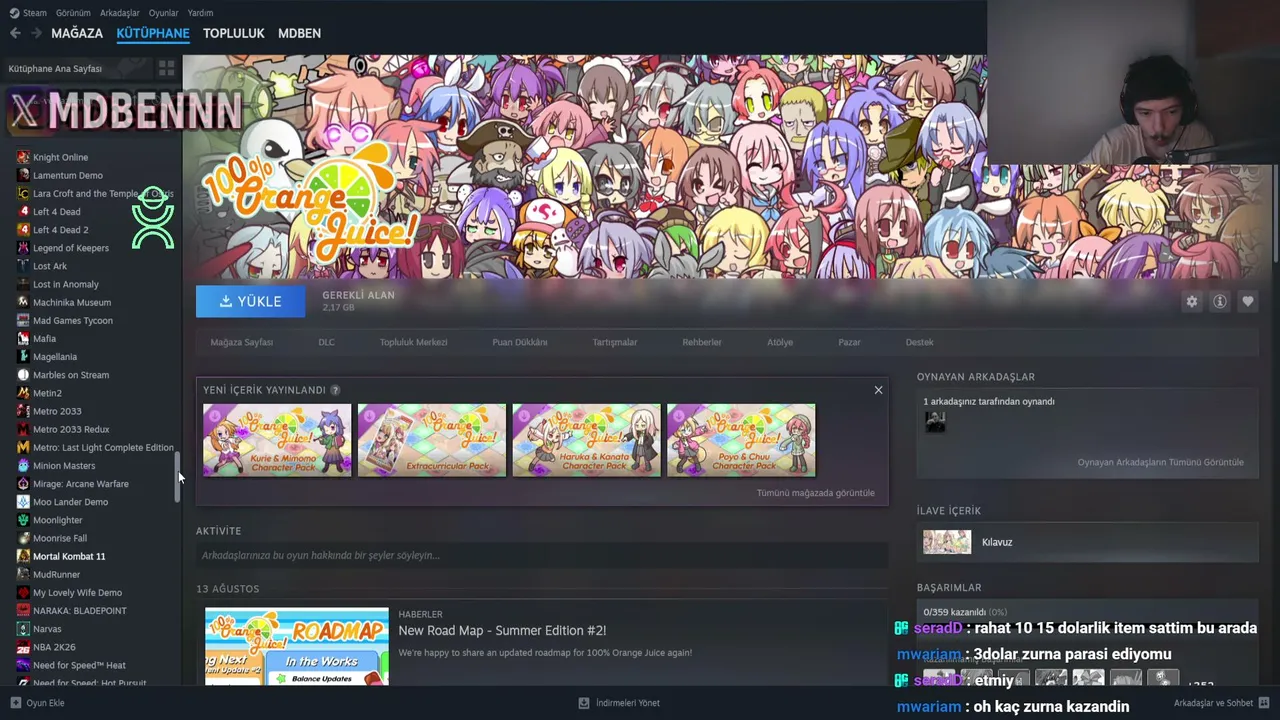The width and height of the screenshot is (1280, 720).
Task: Click the Mortal Kombat 11 icon
Action: tap(23, 556)
